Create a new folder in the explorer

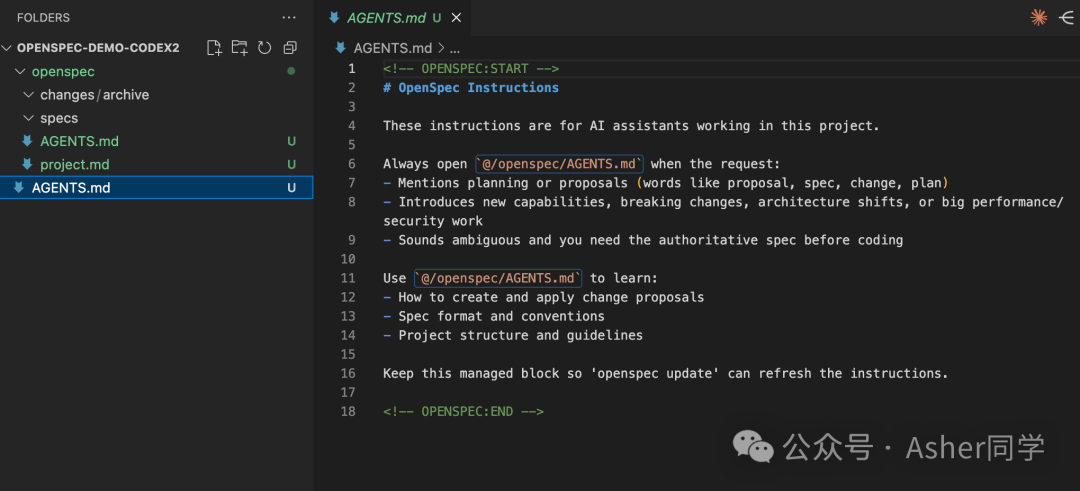click(x=240, y=48)
